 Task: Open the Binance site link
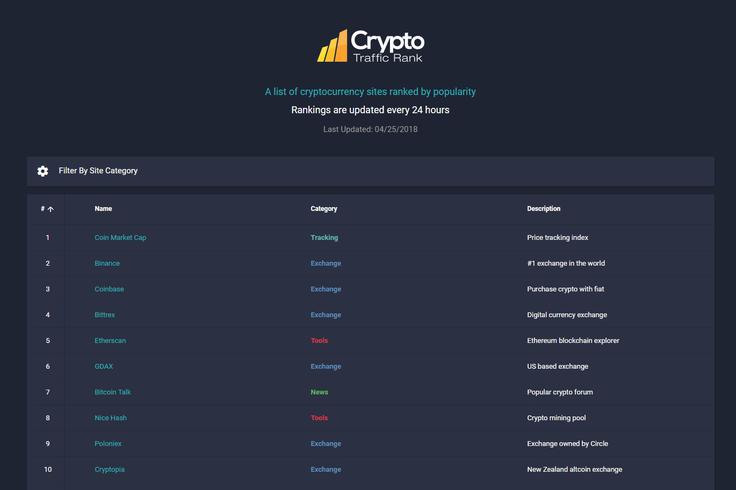click(x=107, y=263)
